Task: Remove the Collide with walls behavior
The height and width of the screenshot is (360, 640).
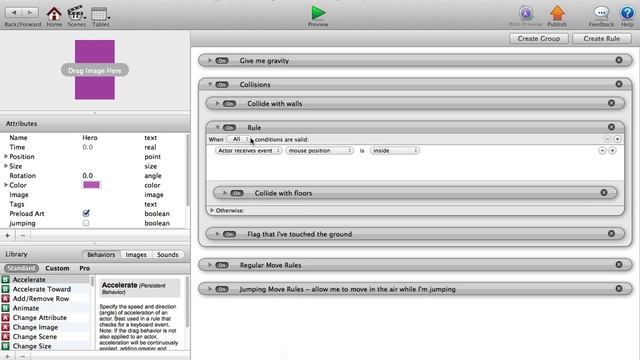Action: point(611,103)
